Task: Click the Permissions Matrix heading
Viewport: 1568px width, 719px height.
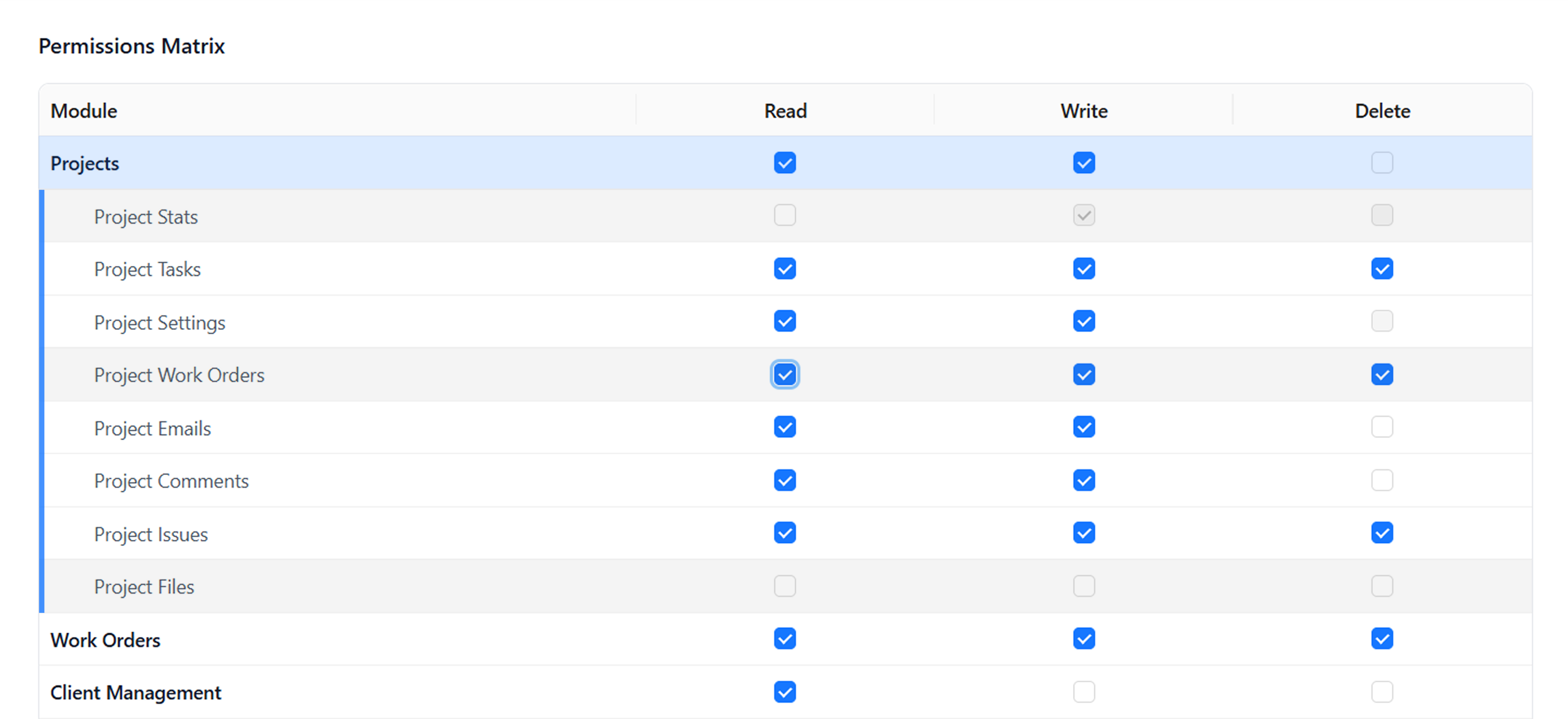Action: [x=132, y=46]
